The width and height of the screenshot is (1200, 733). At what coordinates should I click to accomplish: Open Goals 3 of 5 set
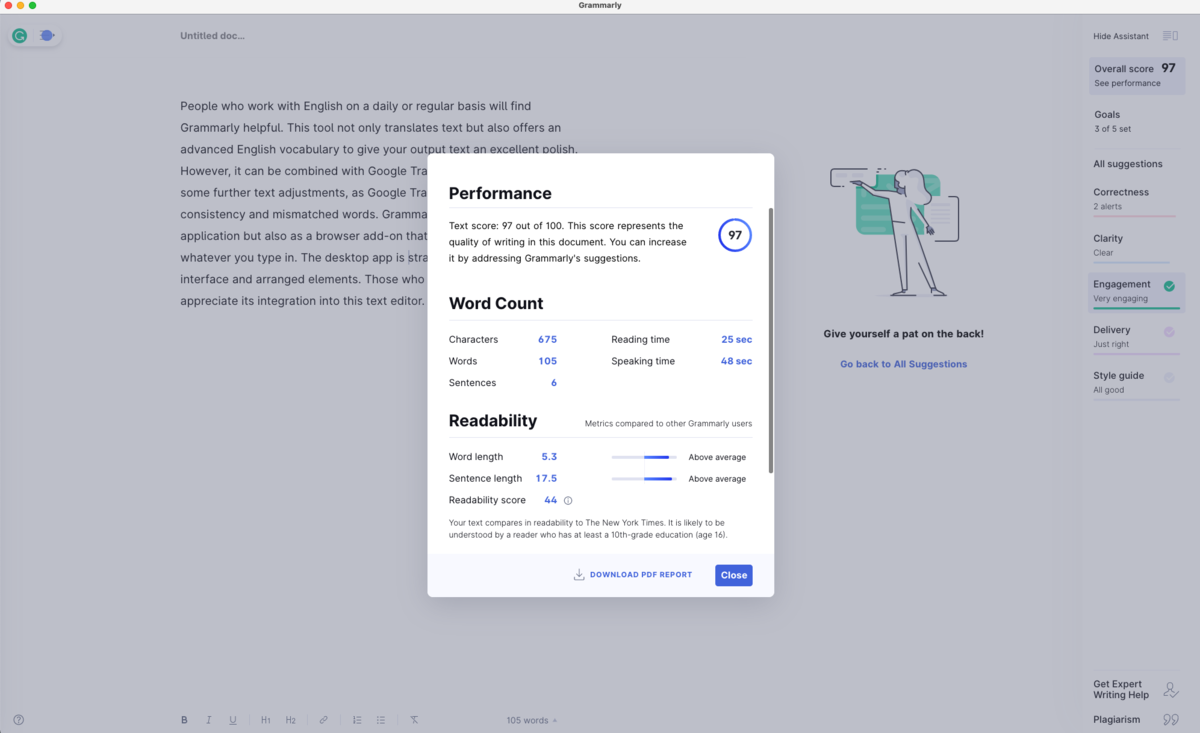tap(1136, 121)
